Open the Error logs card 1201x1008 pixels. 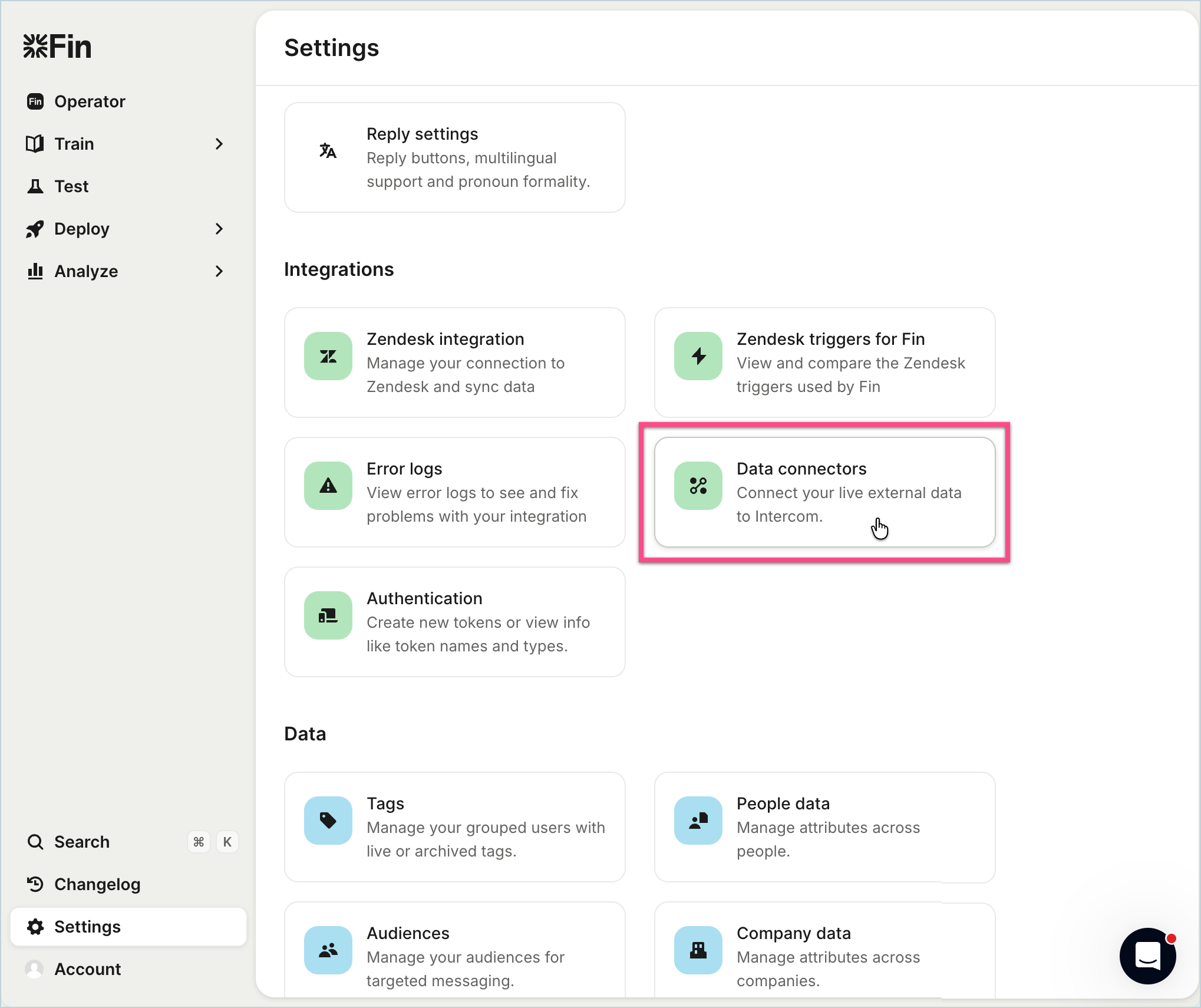click(x=455, y=492)
